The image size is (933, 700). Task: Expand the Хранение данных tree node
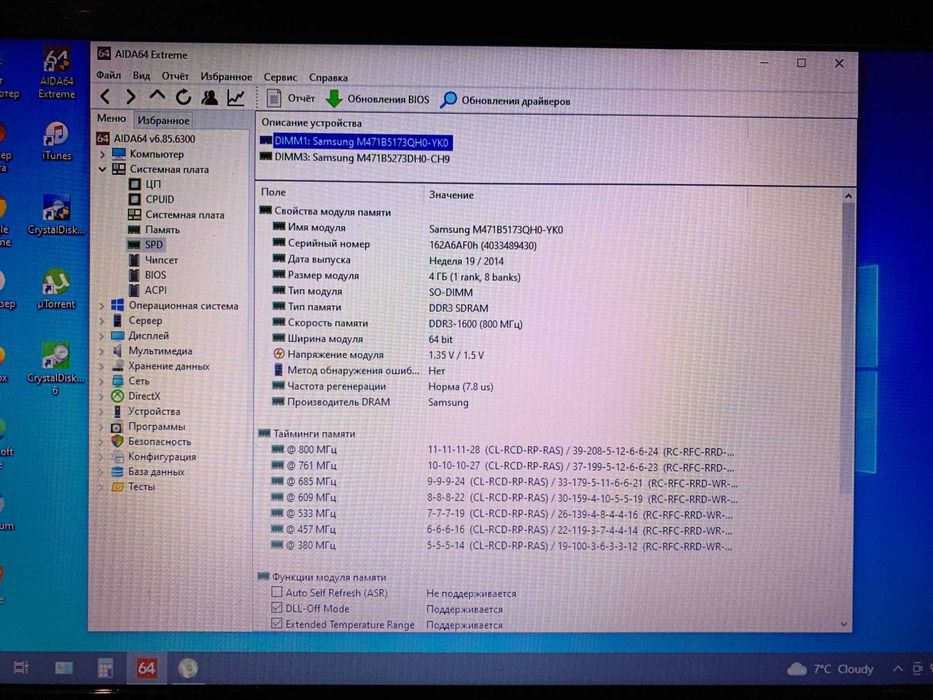pyautogui.click(x=101, y=366)
